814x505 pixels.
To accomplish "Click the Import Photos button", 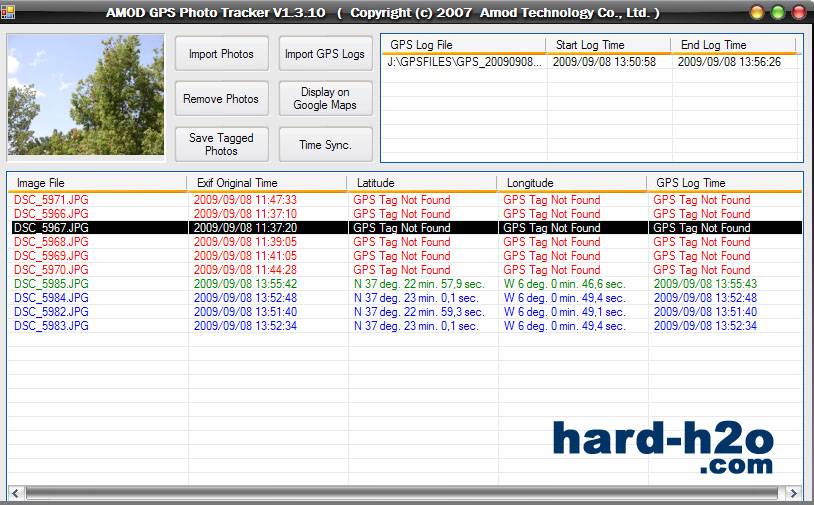I will coord(222,53).
